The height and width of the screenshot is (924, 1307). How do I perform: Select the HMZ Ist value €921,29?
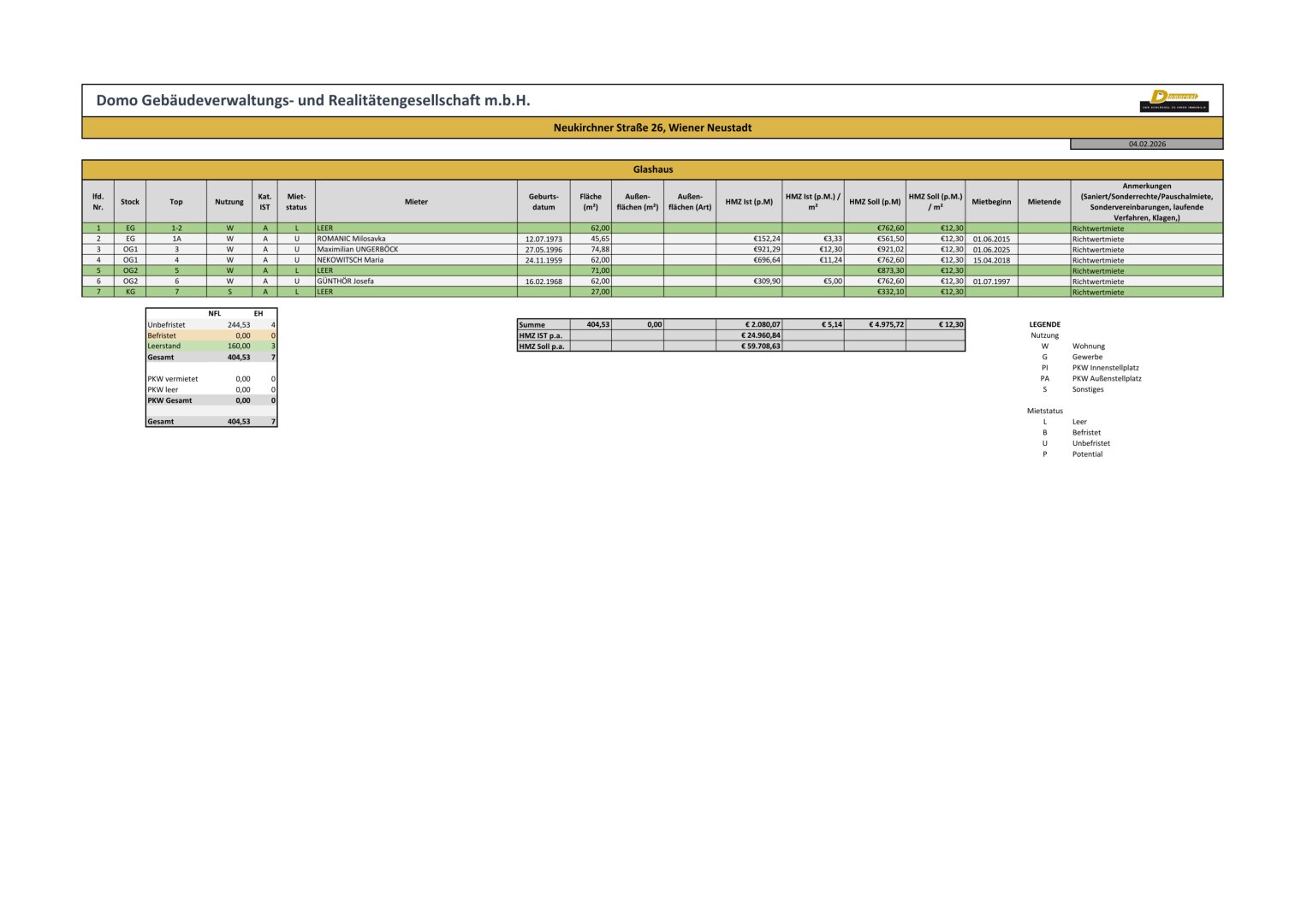coord(766,250)
